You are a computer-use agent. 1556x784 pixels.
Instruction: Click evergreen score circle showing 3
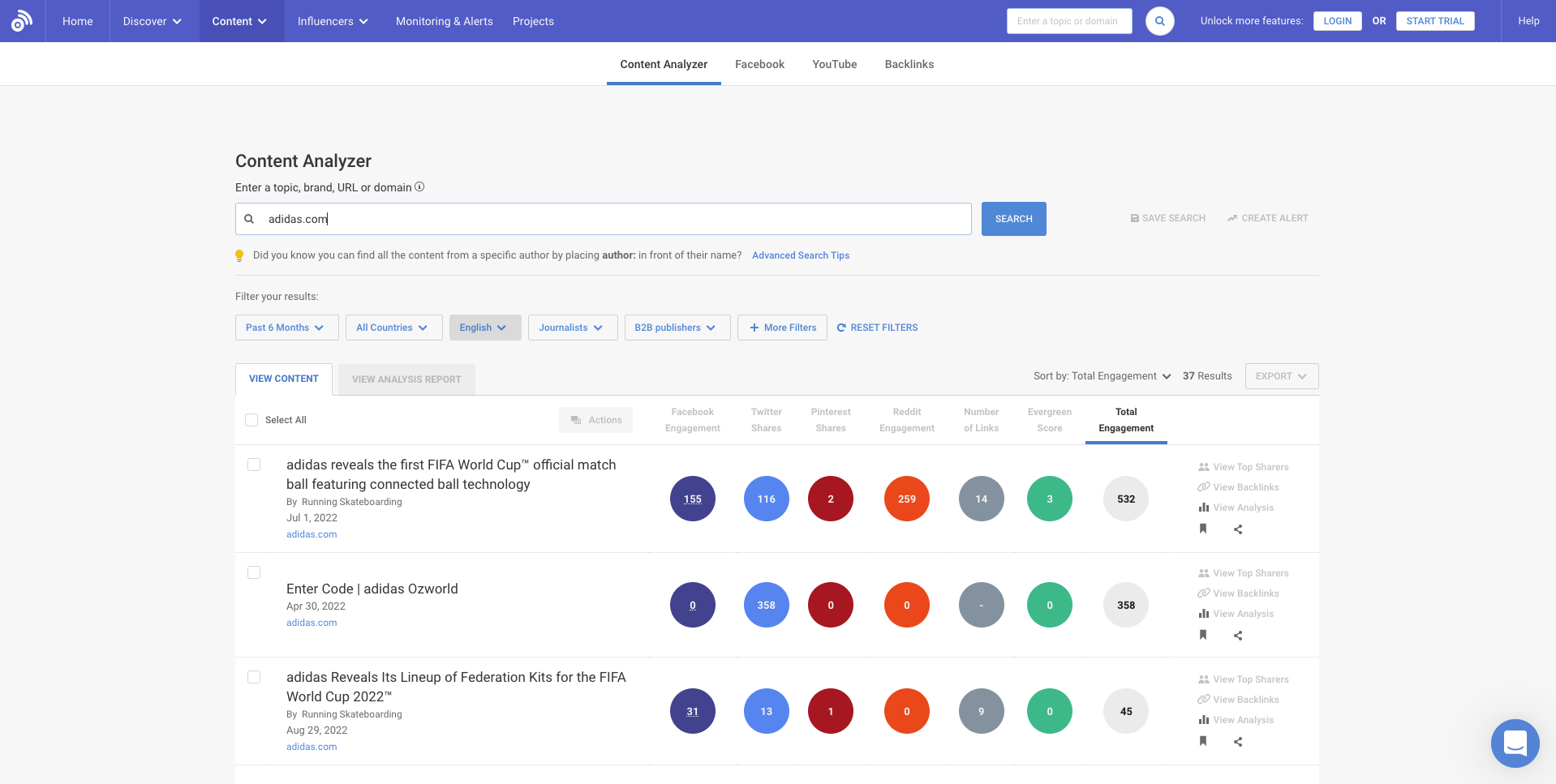1050,499
